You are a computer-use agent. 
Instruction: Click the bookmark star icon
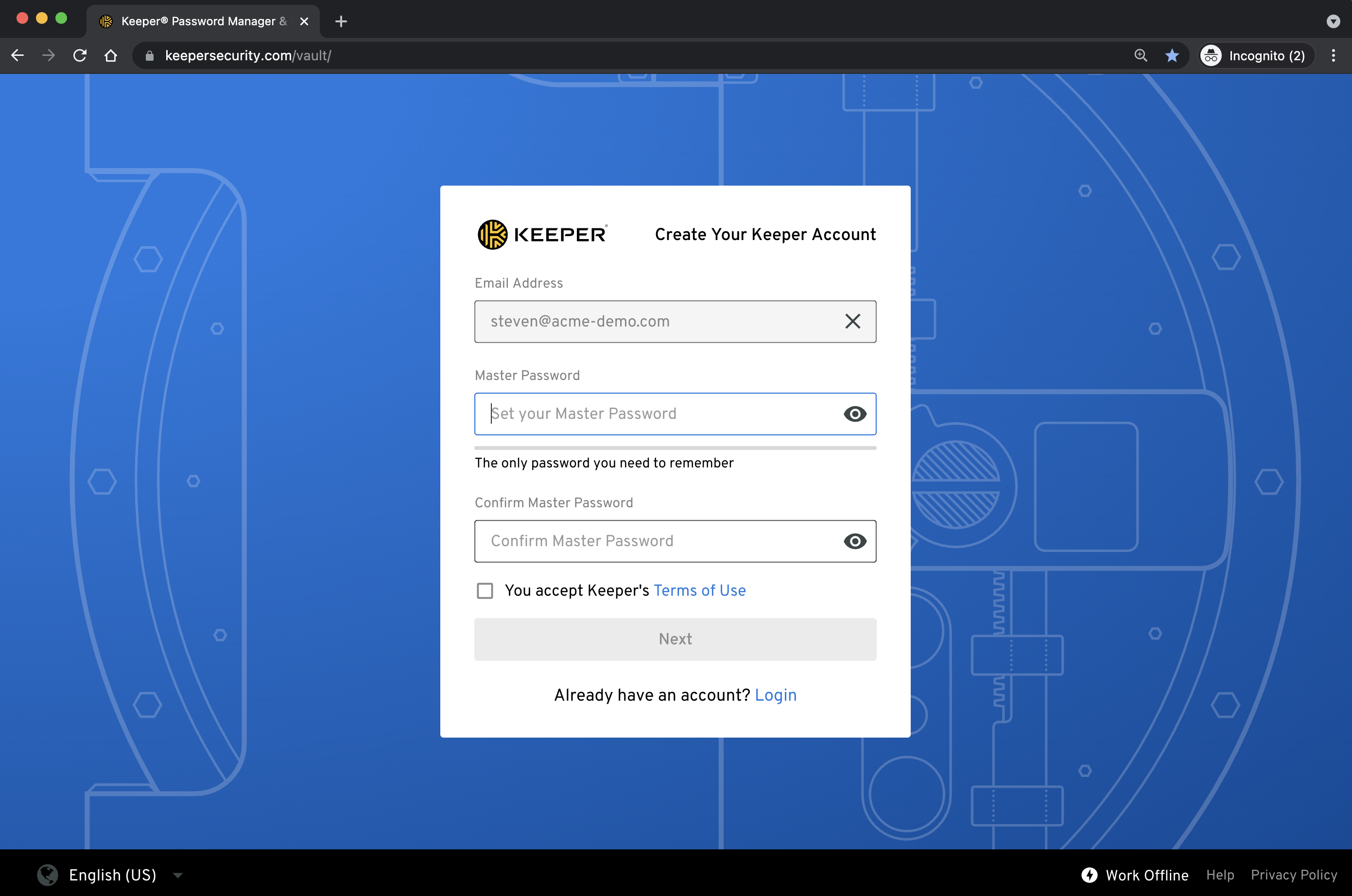point(1172,55)
